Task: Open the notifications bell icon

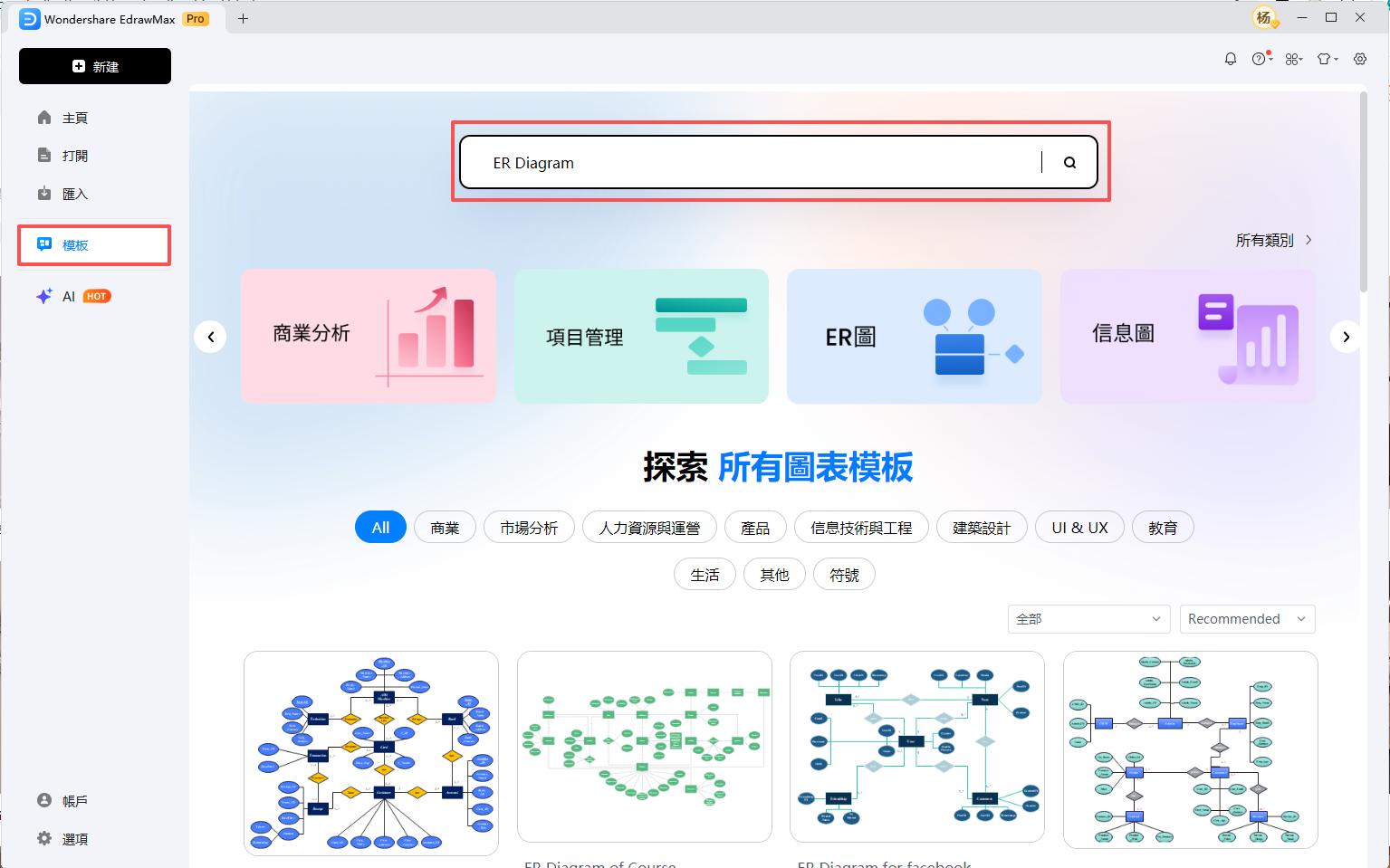Action: coord(1230,58)
